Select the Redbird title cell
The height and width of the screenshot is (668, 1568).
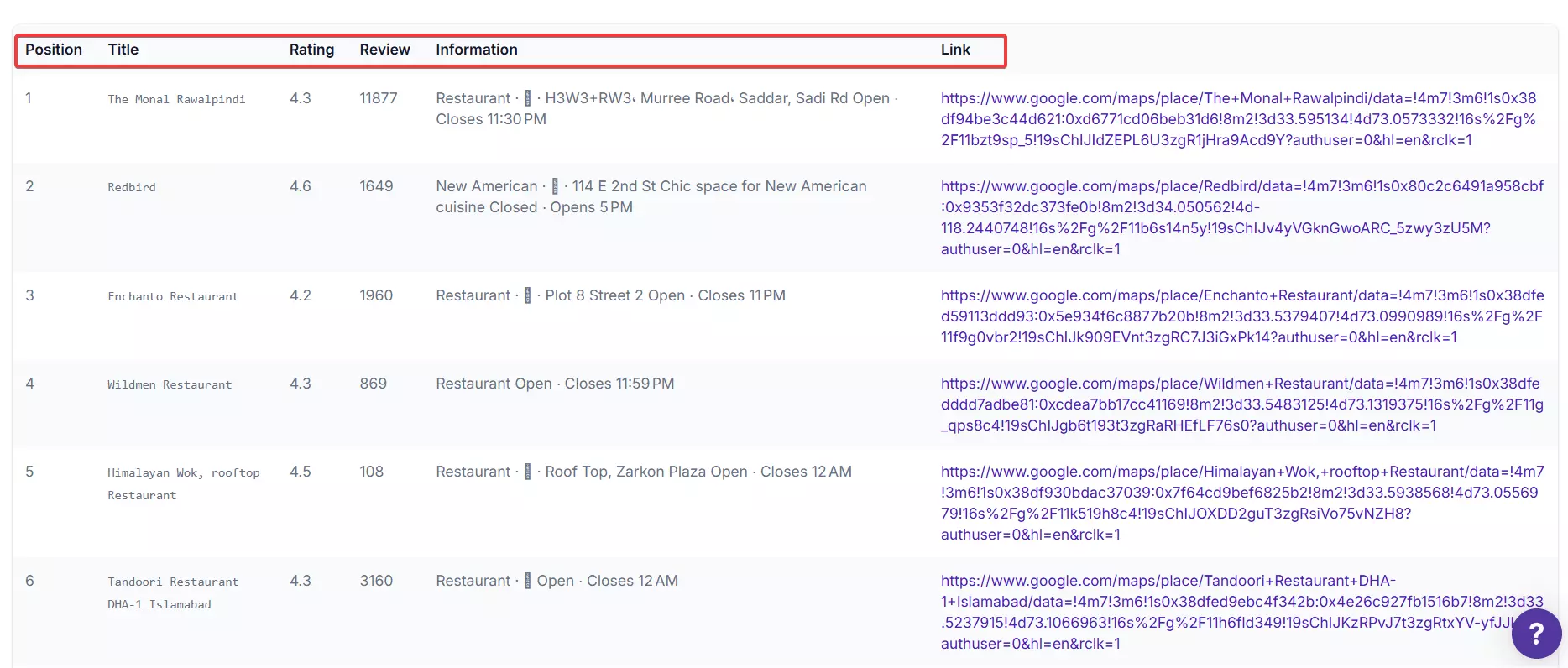click(132, 187)
